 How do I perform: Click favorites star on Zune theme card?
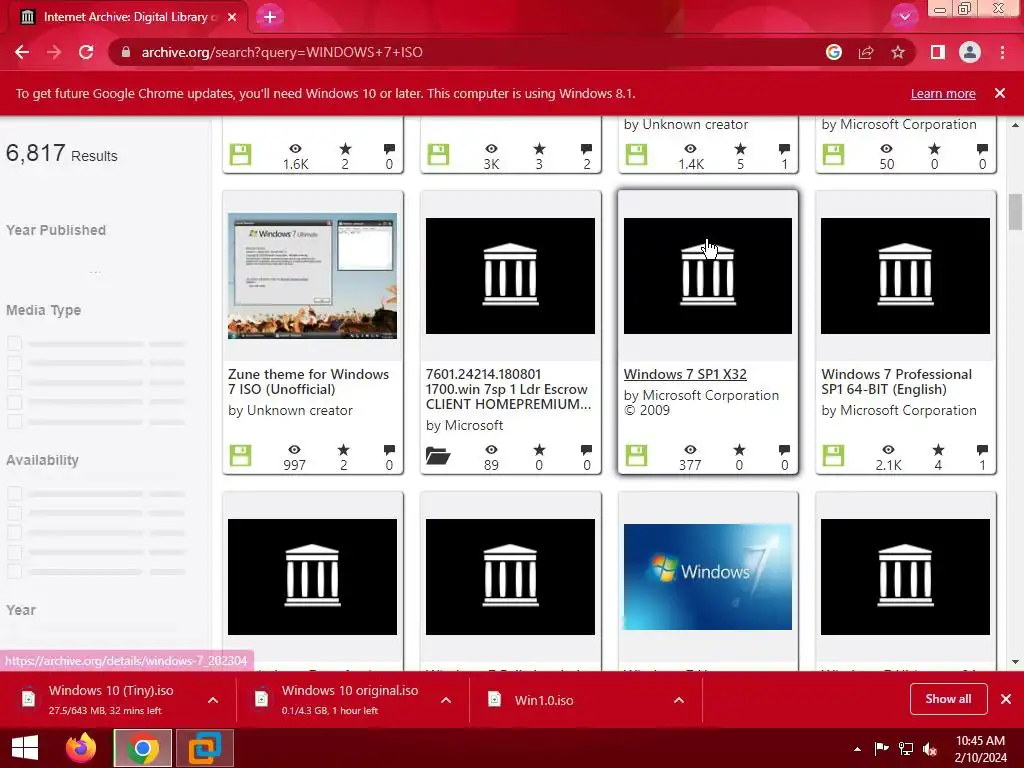pyautogui.click(x=344, y=449)
